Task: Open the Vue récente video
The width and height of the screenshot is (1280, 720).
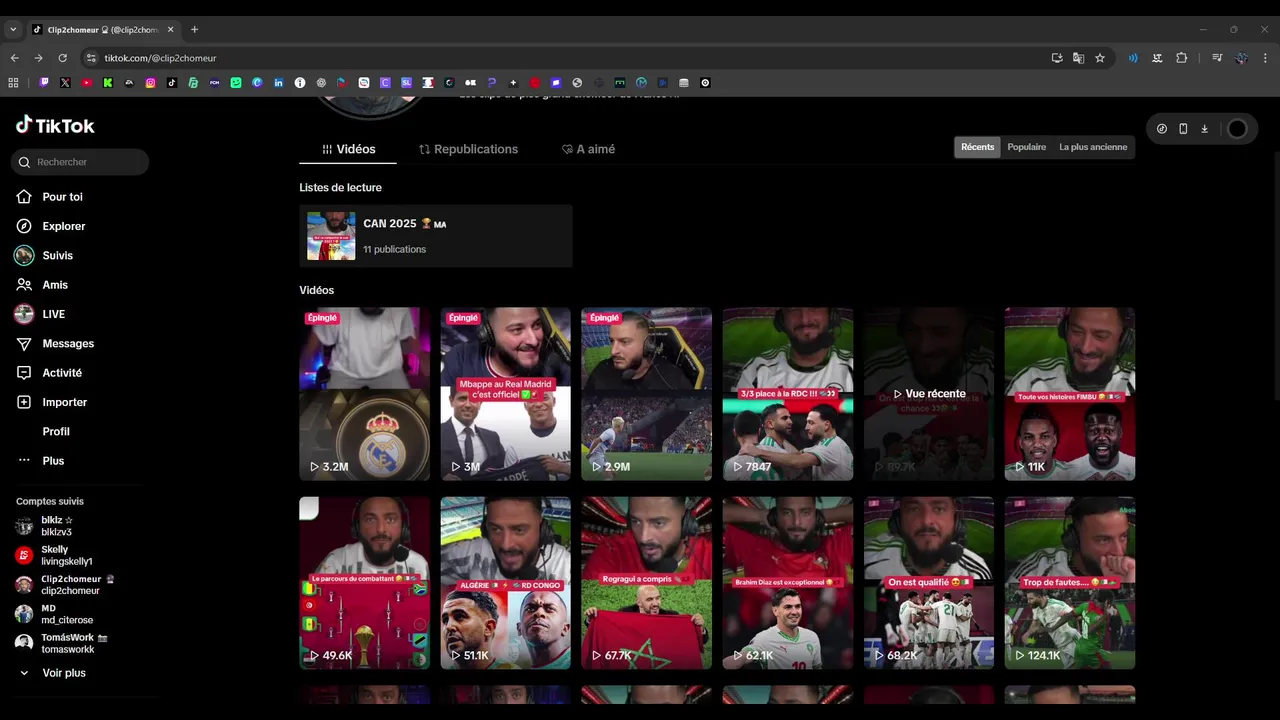Action: coord(928,394)
